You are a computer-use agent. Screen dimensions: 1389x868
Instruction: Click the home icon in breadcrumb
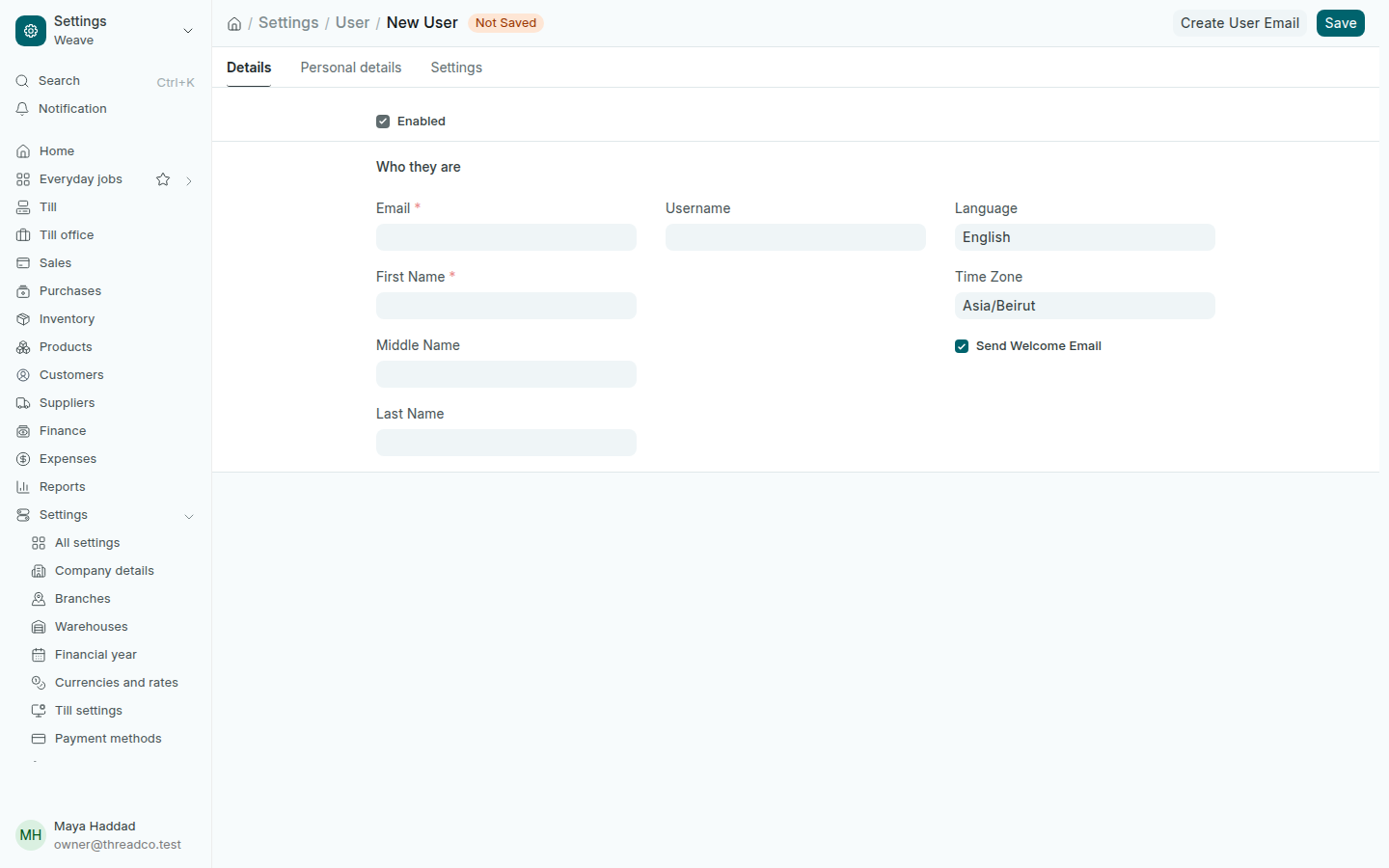coord(234,23)
